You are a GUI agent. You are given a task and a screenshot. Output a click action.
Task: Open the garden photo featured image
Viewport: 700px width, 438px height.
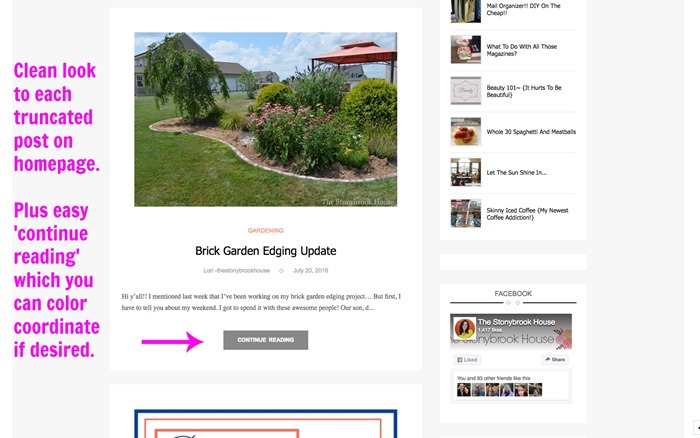tap(266, 119)
